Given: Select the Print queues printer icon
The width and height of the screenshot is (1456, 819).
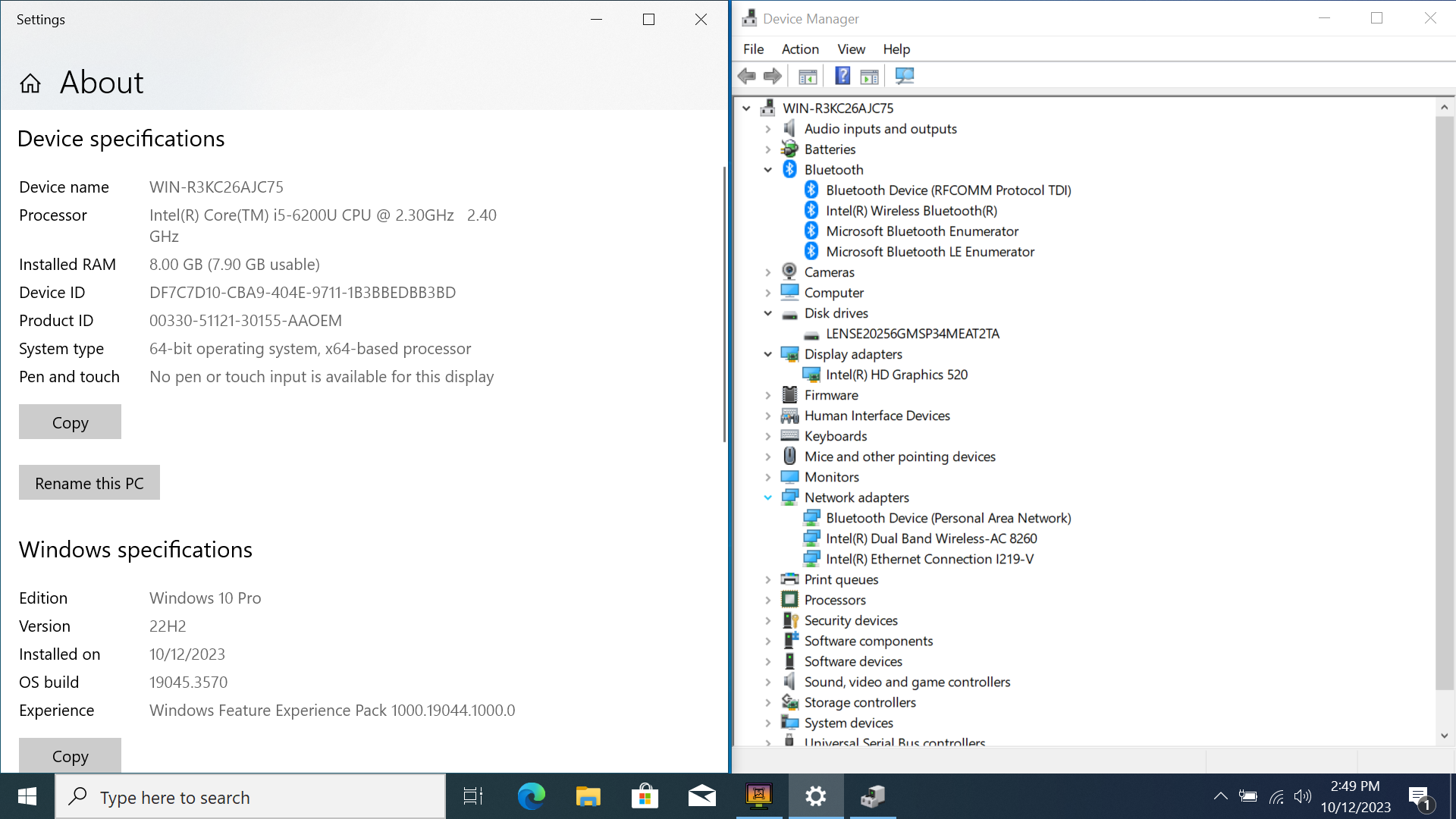Looking at the screenshot, I should click(x=789, y=579).
